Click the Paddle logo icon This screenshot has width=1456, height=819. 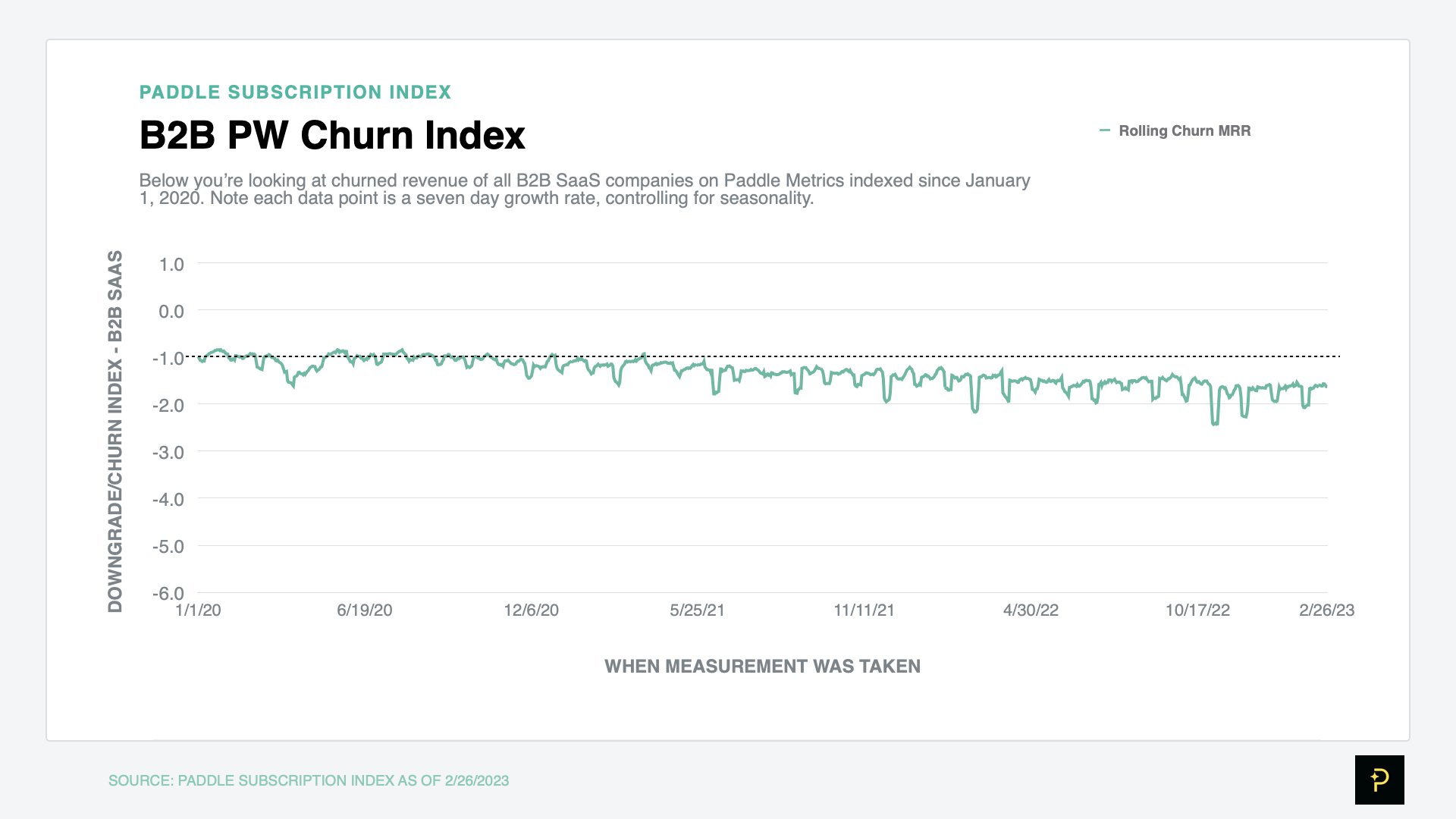tap(1379, 780)
